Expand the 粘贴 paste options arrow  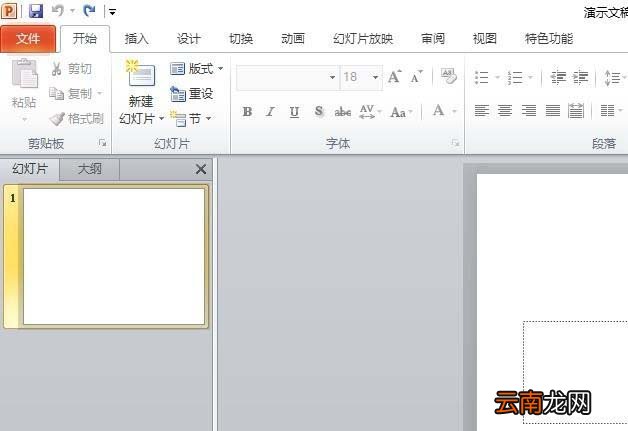point(24,120)
